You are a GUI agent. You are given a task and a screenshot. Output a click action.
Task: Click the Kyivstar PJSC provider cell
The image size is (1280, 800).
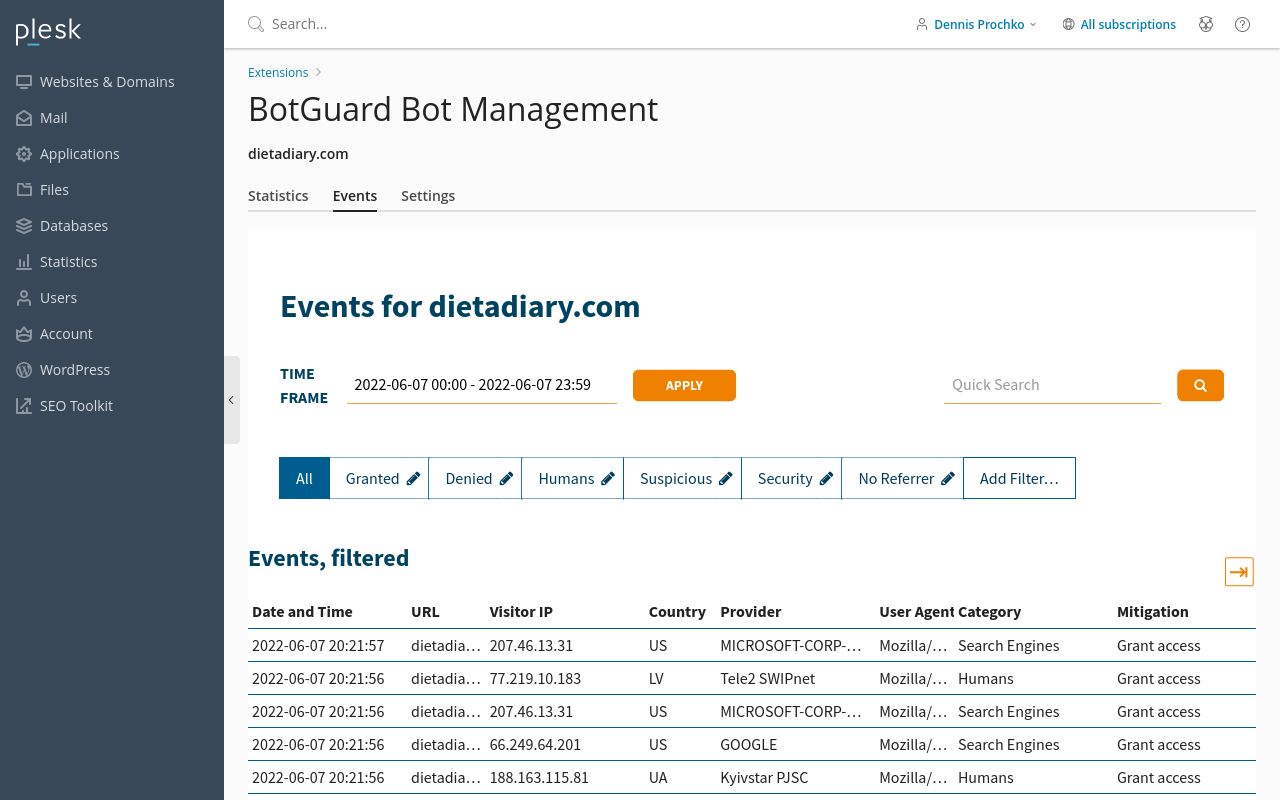pyautogui.click(x=764, y=778)
